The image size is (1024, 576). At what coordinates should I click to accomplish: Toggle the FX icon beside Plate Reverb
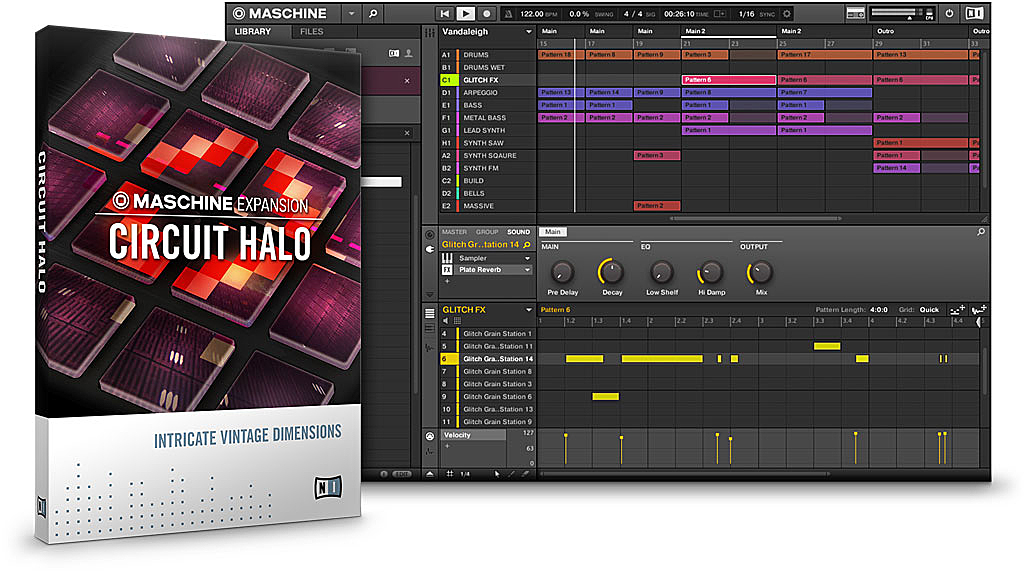click(x=447, y=270)
